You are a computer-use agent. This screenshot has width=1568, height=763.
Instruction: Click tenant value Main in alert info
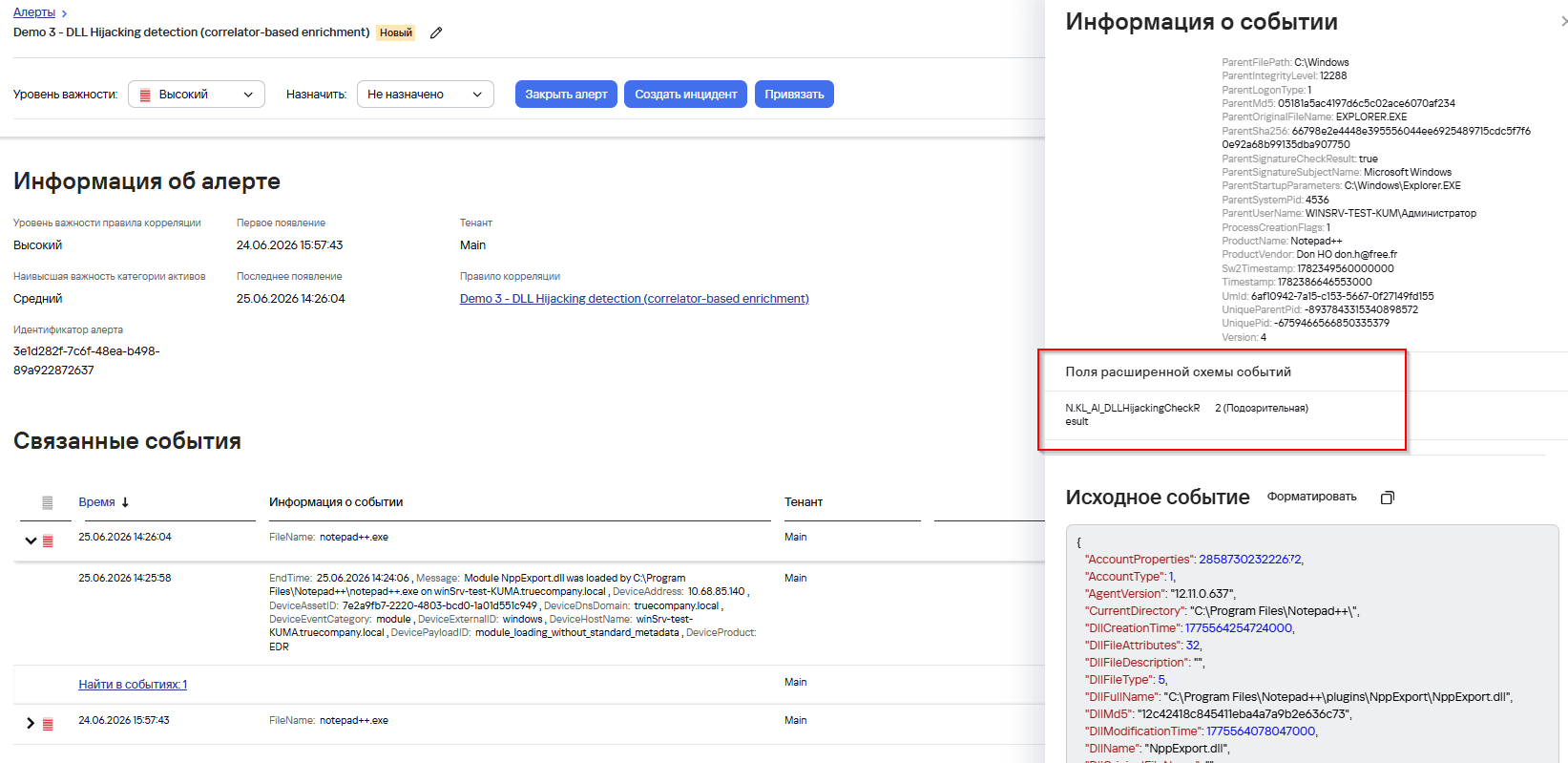click(472, 245)
